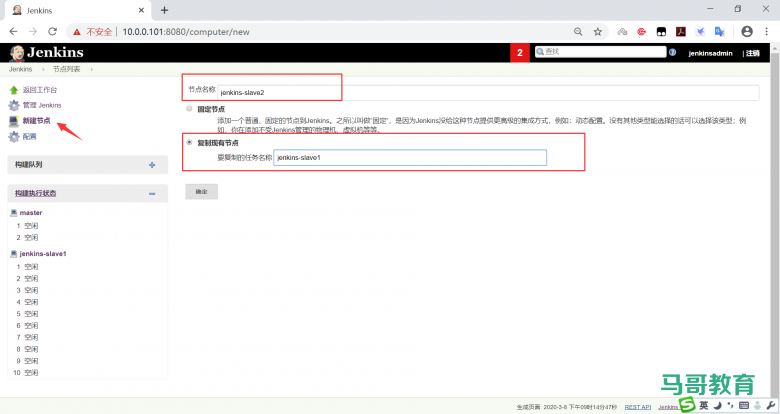Collapse the build executor status panel
The width and height of the screenshot is (780, 414).
pyautogui.click(x=152, y=194)
